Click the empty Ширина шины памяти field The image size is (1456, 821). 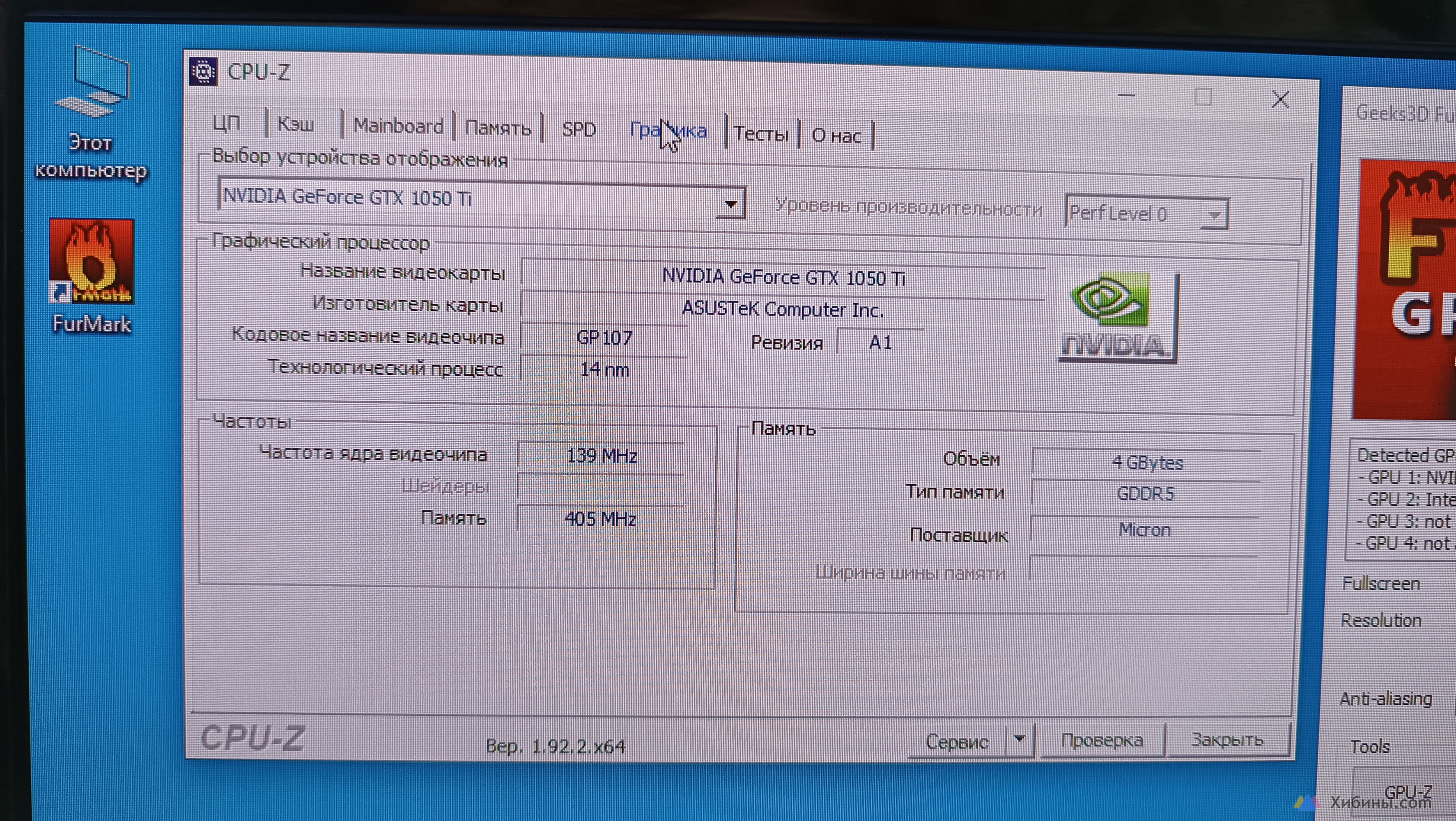point(1143,569)
